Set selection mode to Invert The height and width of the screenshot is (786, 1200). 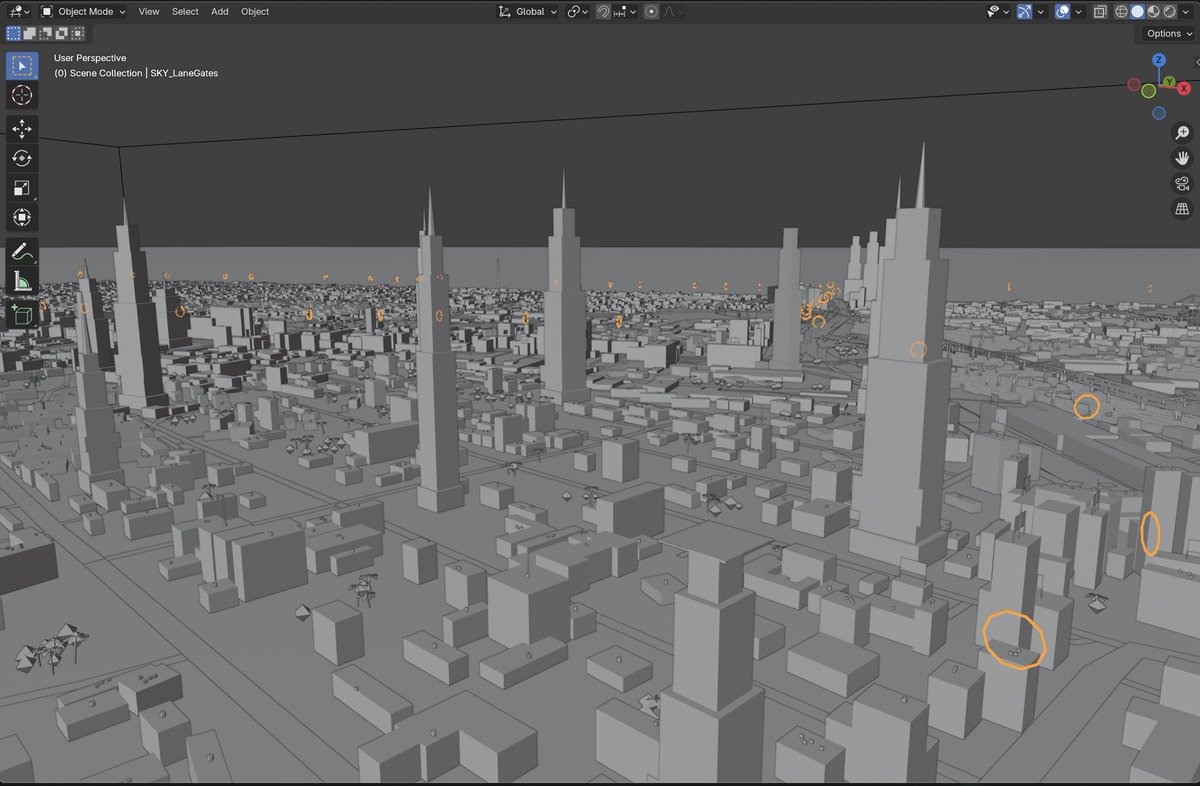[x=61, y=33]
